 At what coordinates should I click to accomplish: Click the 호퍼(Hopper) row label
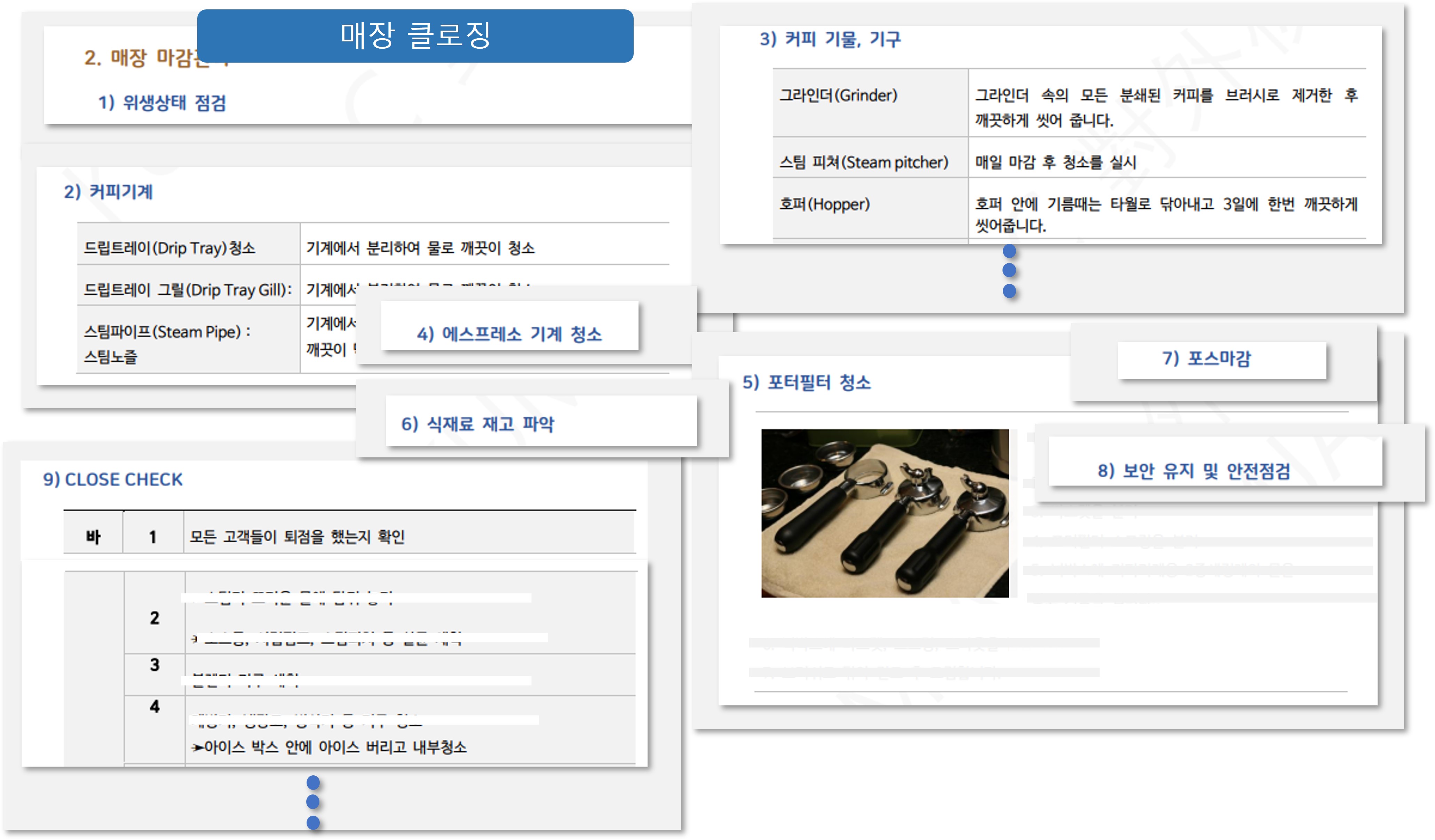[x=824, y=204]
